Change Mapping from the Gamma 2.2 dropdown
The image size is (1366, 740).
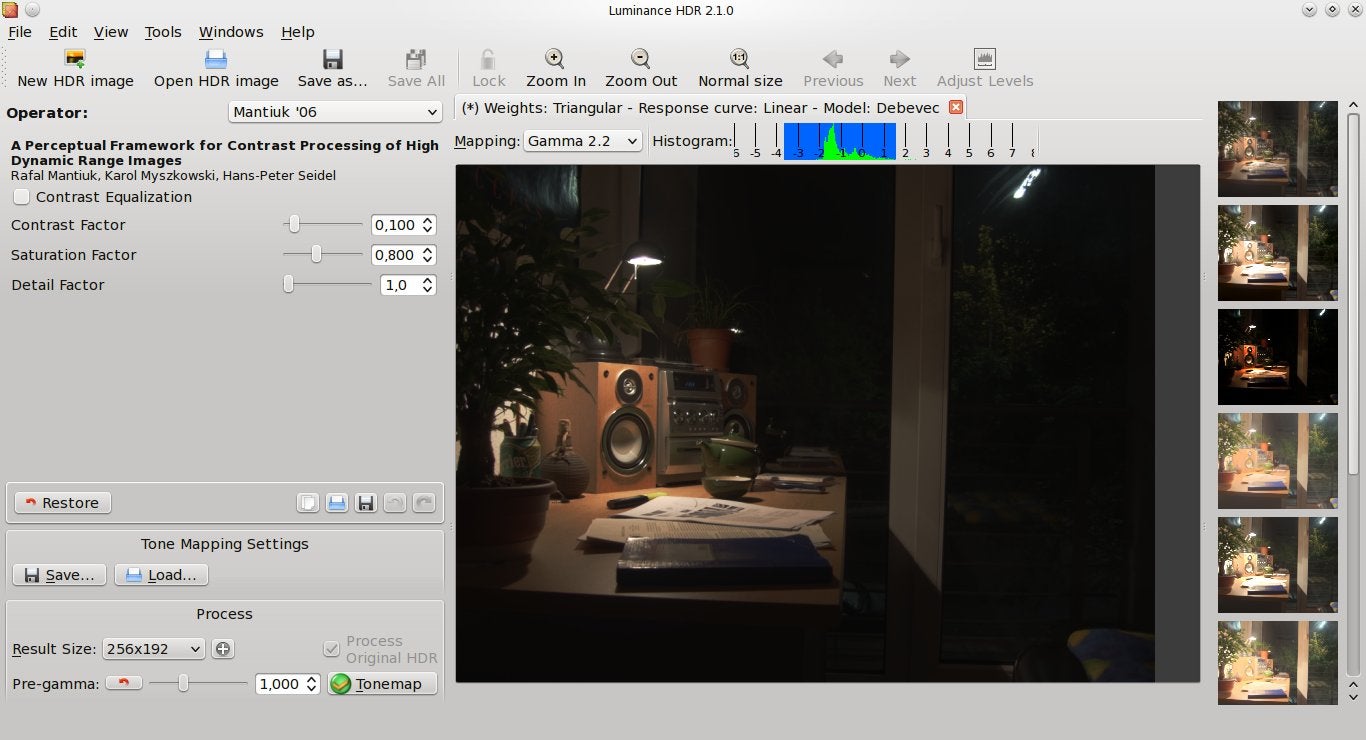(x=582, y=140)
